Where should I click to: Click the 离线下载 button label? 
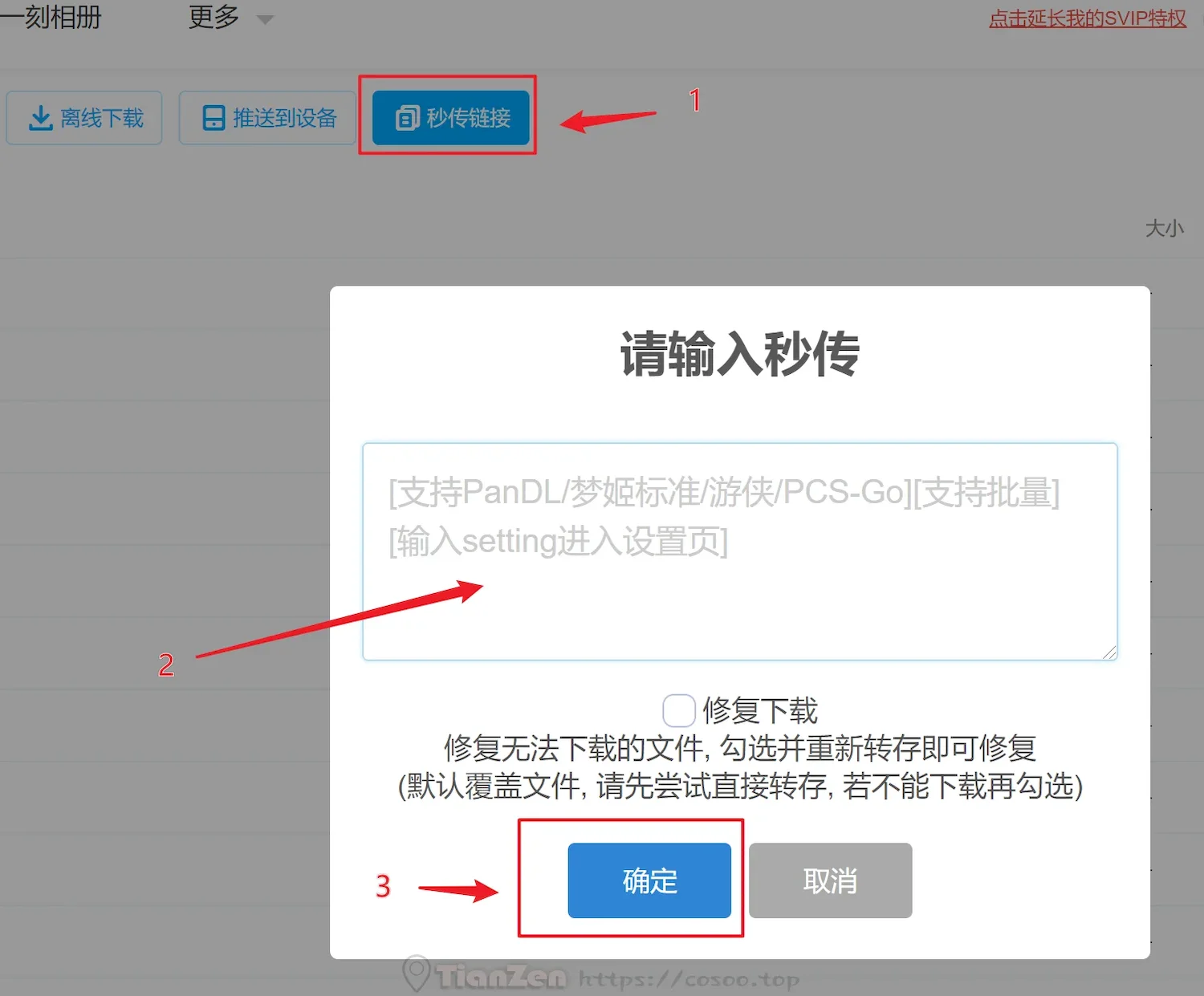(x=102, y=118)
